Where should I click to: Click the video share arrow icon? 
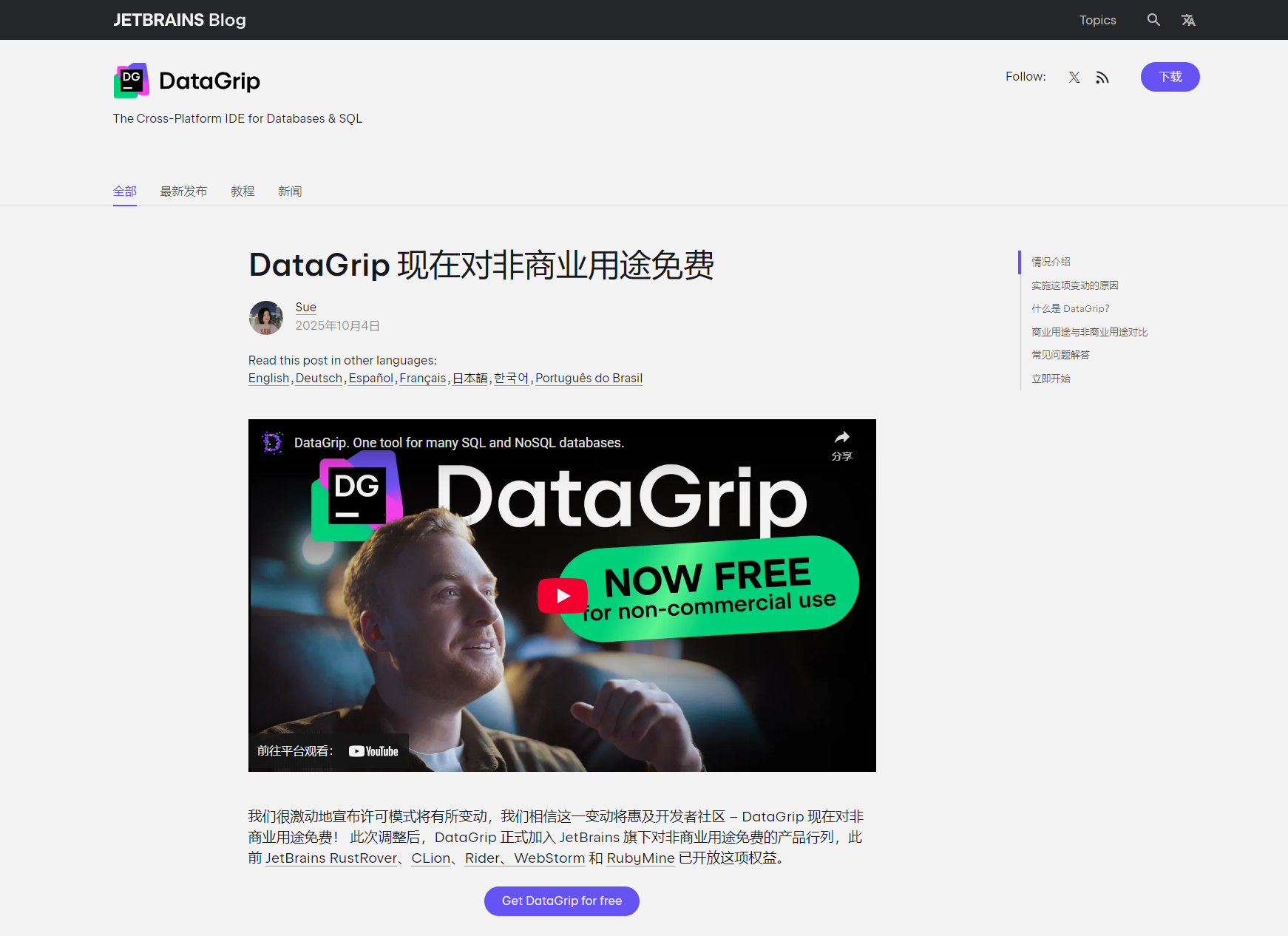click(x=842, y=437)
